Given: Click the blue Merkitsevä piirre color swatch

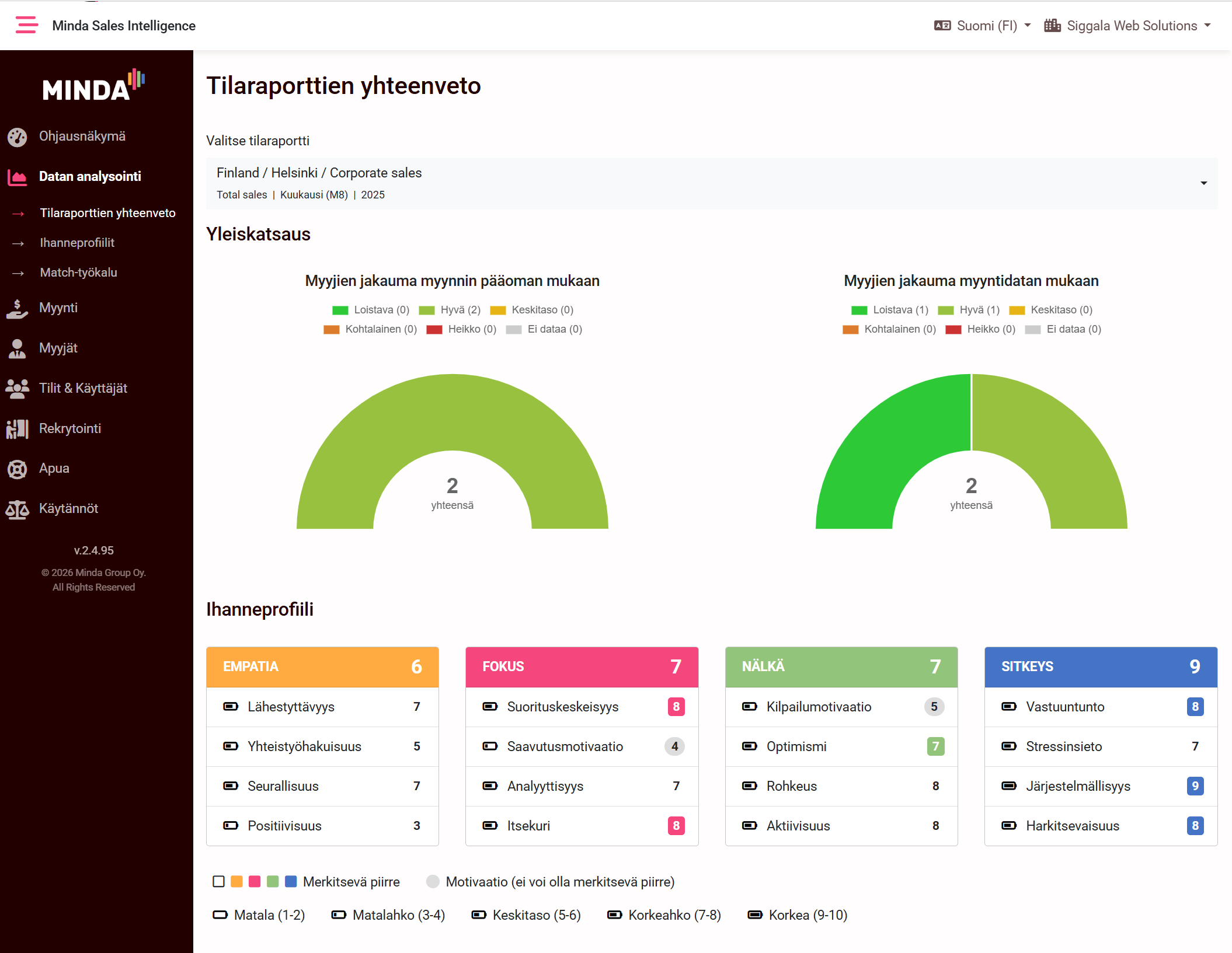Looking at the screenshot, I should pos(291,882).
